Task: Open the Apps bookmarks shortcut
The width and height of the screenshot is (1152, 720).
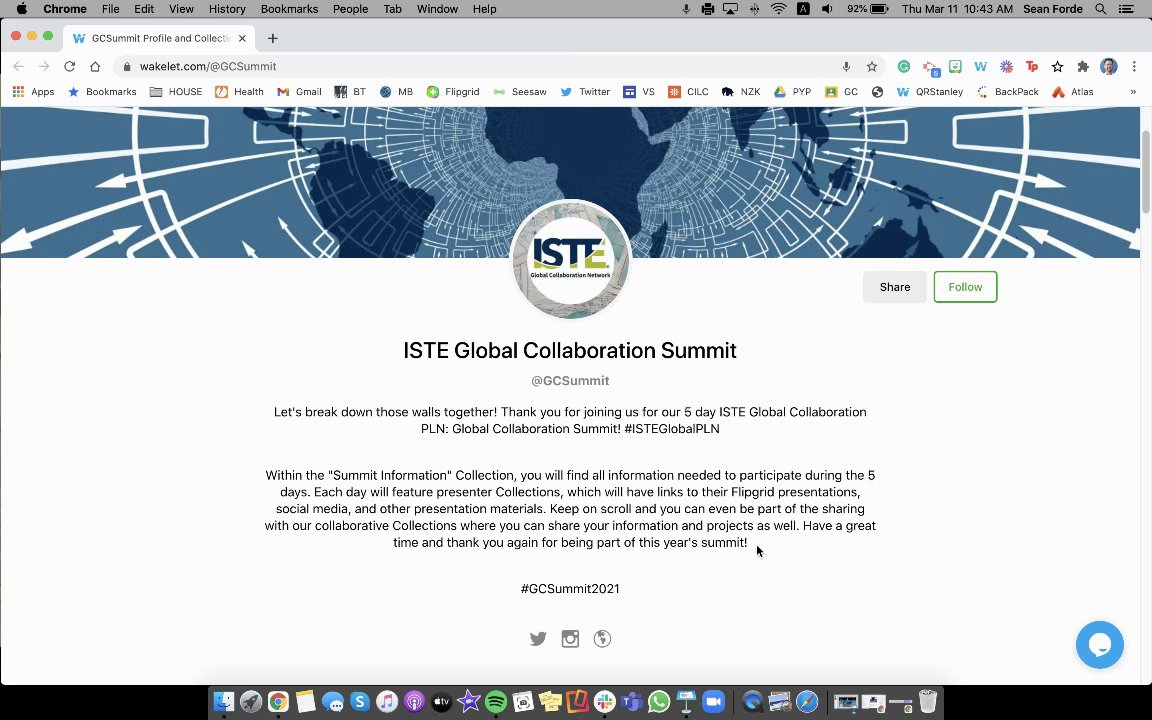Action: point(33,92)
